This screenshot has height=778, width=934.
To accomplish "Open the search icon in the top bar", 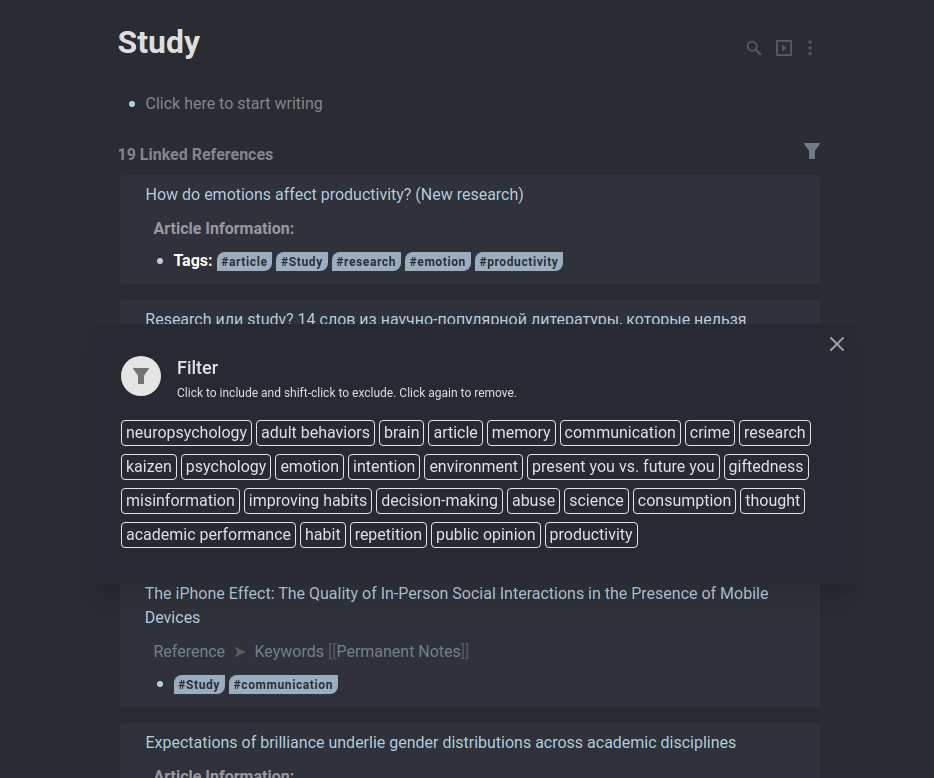I will pos(753,47).
